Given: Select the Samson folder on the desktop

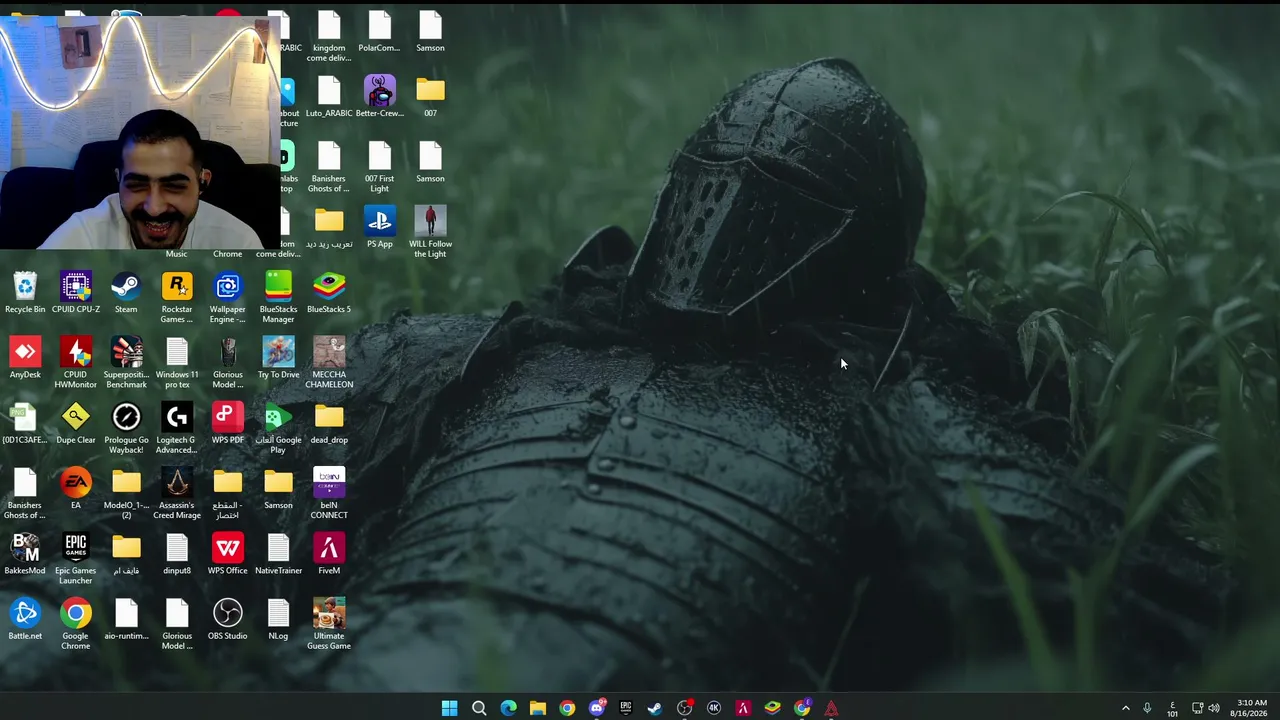Looking at the screenshot, I should click(278, 489).
